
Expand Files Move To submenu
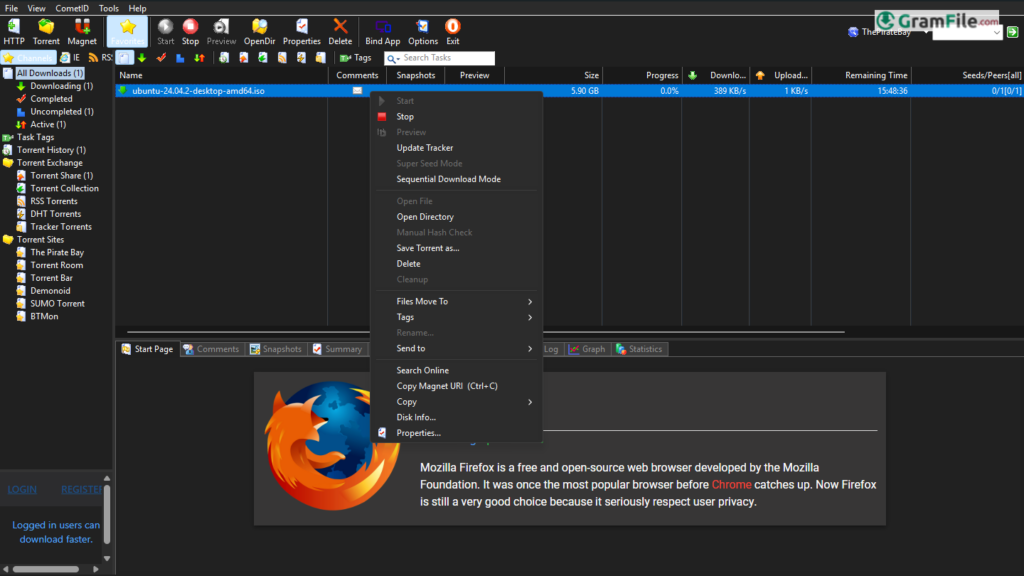pyautogui.click(x=457, y=302)
